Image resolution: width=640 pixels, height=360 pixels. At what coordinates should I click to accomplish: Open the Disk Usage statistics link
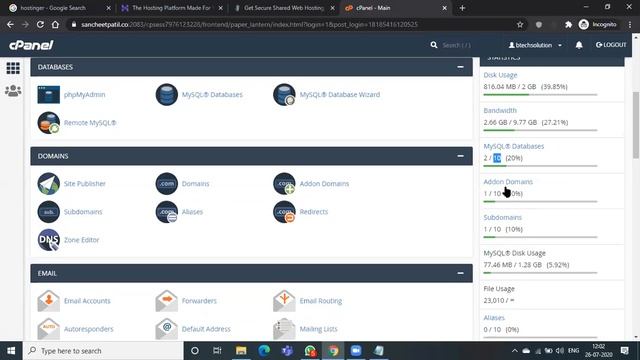click(x=500, y=75)
